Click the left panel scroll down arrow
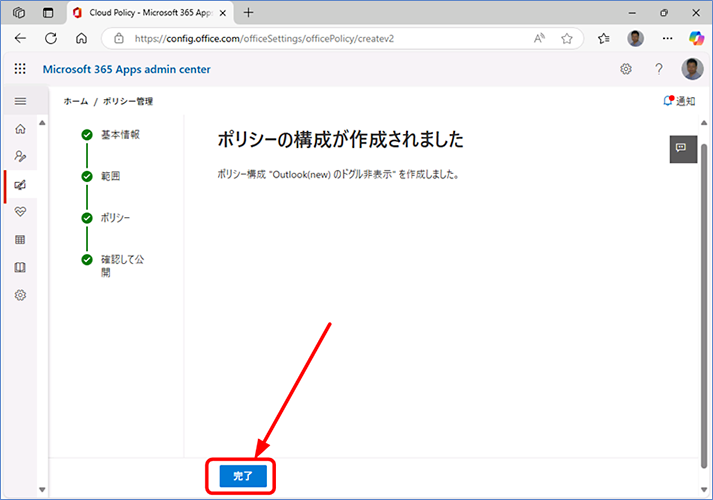713x500 pixels. (x=42, y=490)
